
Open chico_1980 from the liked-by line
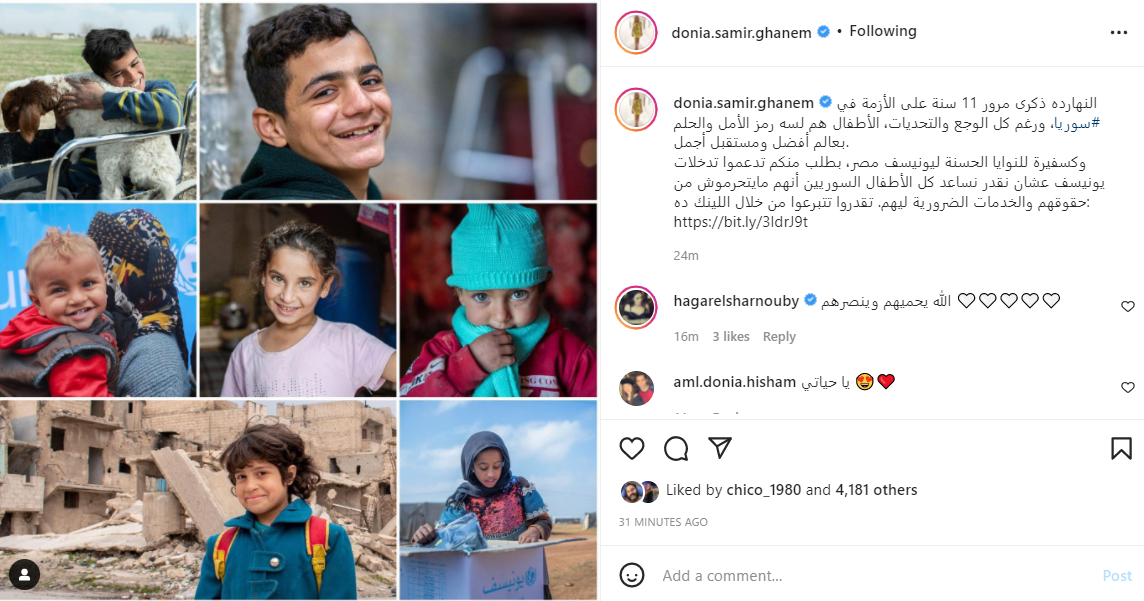[x=763, y=490]
